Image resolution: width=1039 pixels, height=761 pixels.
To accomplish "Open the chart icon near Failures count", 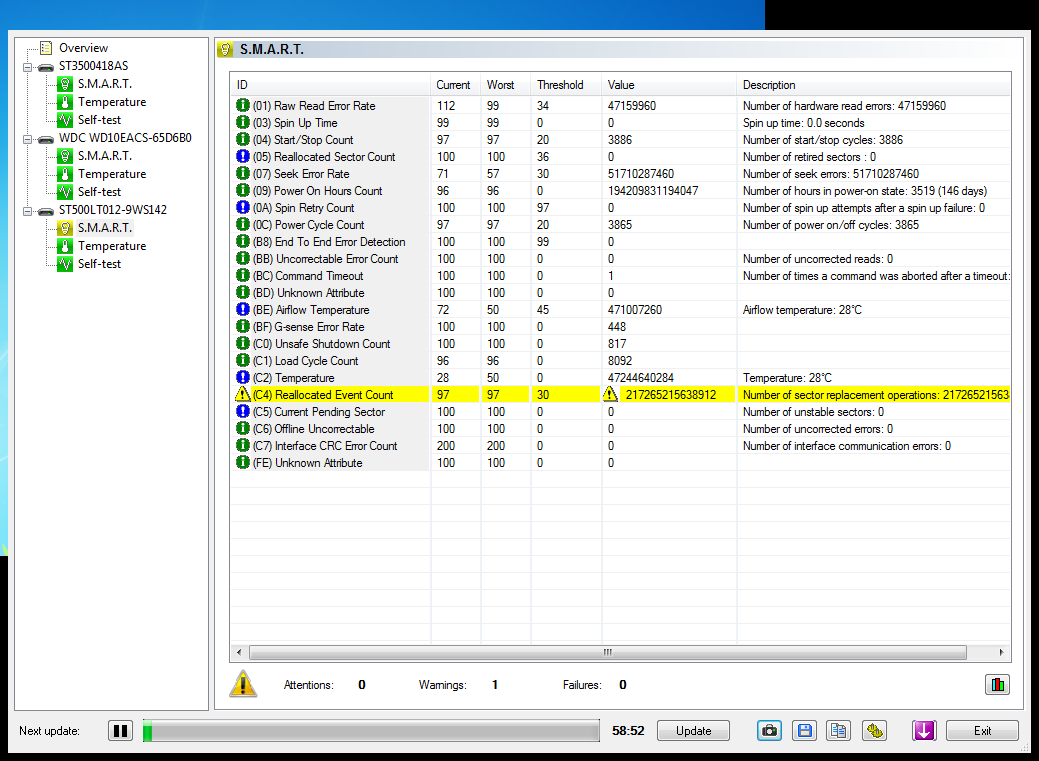I will tap(997, 685).
